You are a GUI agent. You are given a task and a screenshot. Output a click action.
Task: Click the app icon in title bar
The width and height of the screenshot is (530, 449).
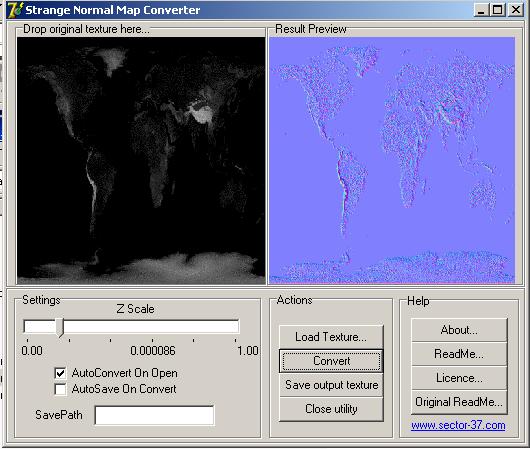pos(15,10)
